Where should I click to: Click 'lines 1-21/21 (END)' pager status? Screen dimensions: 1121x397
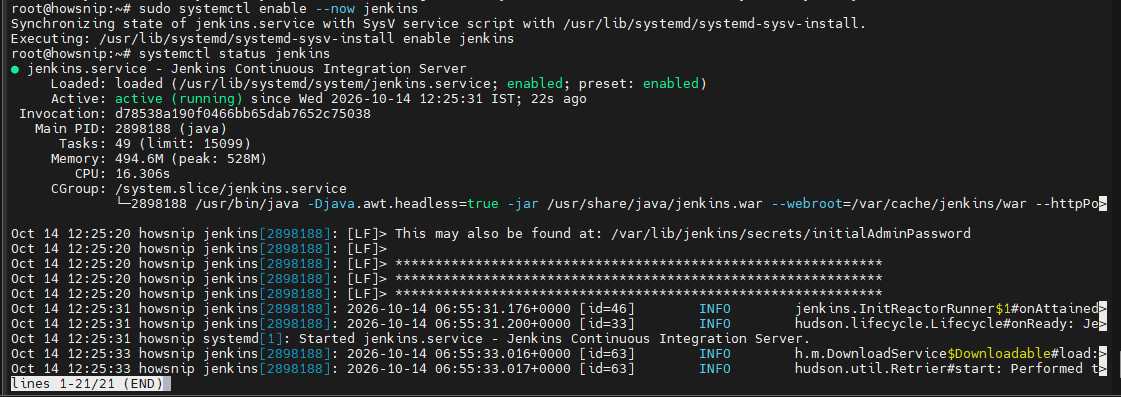pos(87,383)
